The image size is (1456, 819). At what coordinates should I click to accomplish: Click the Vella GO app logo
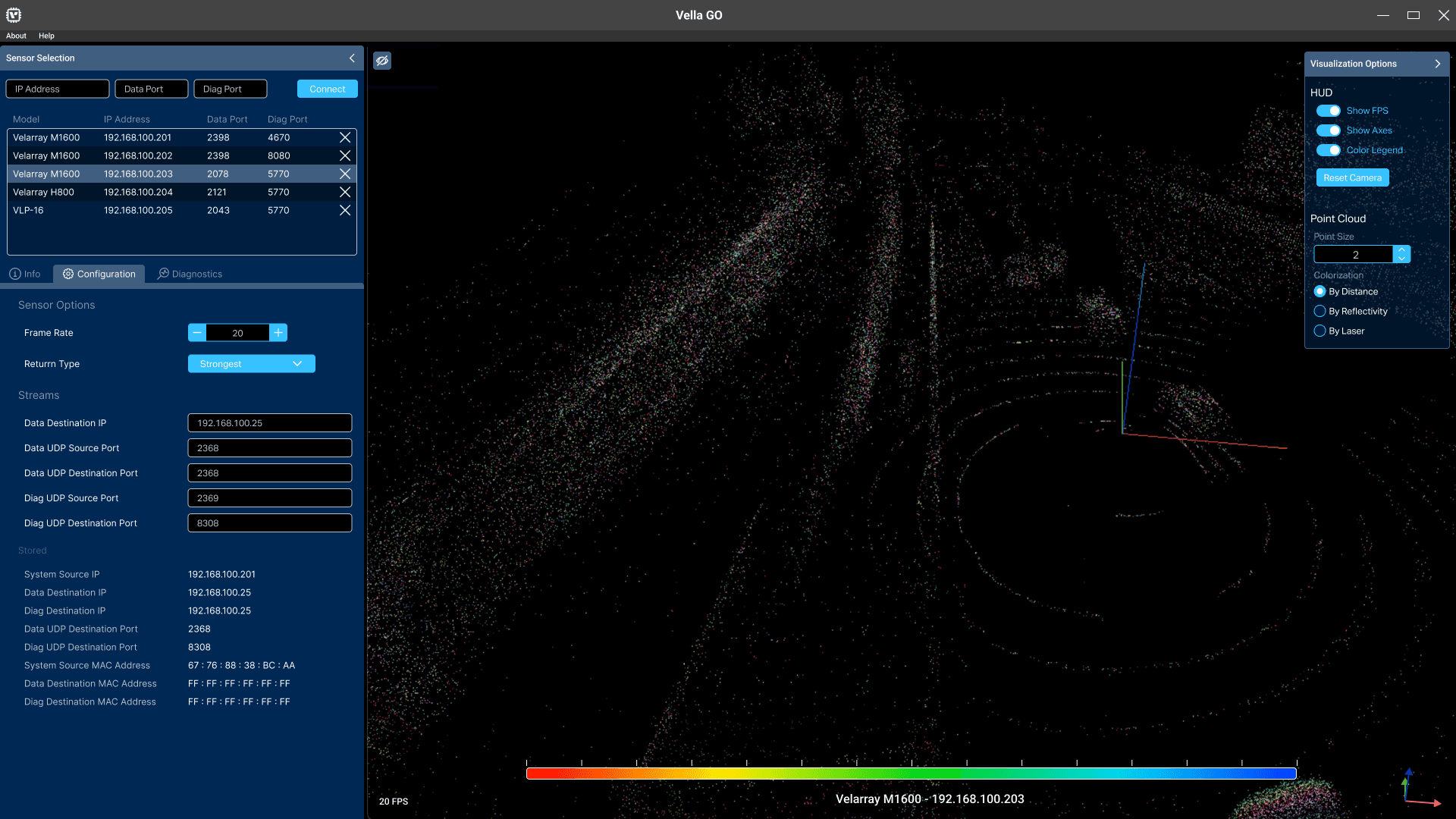coord(14,14)
